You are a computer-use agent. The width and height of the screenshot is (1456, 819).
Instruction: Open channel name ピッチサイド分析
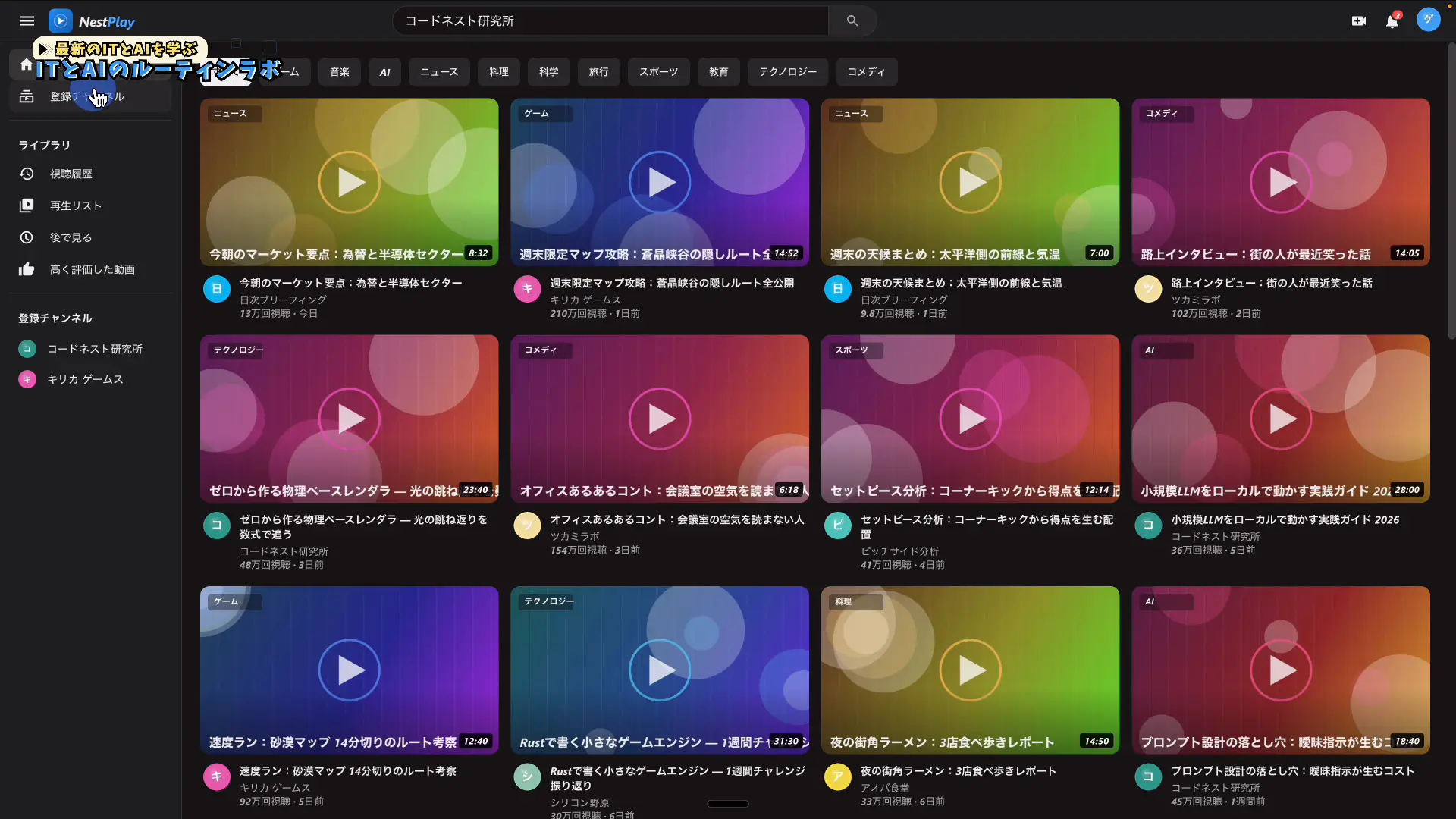899,551
